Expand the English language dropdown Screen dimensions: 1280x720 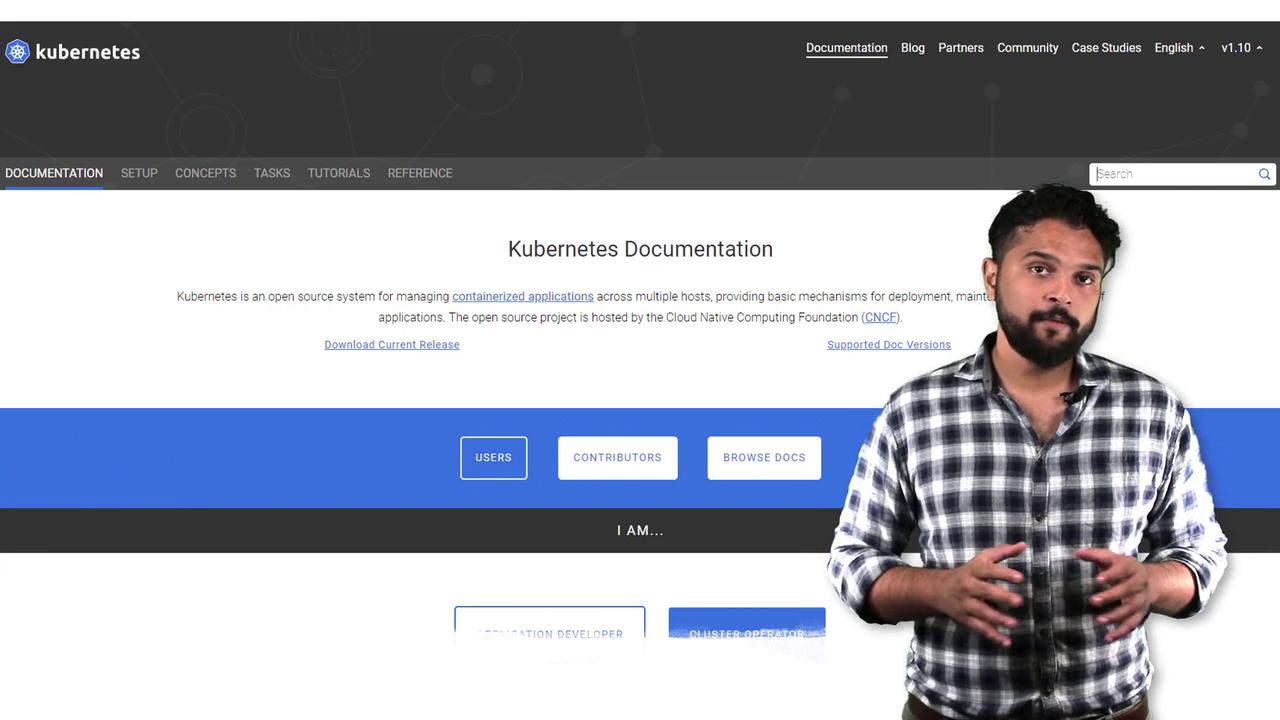pos(1179,48)
